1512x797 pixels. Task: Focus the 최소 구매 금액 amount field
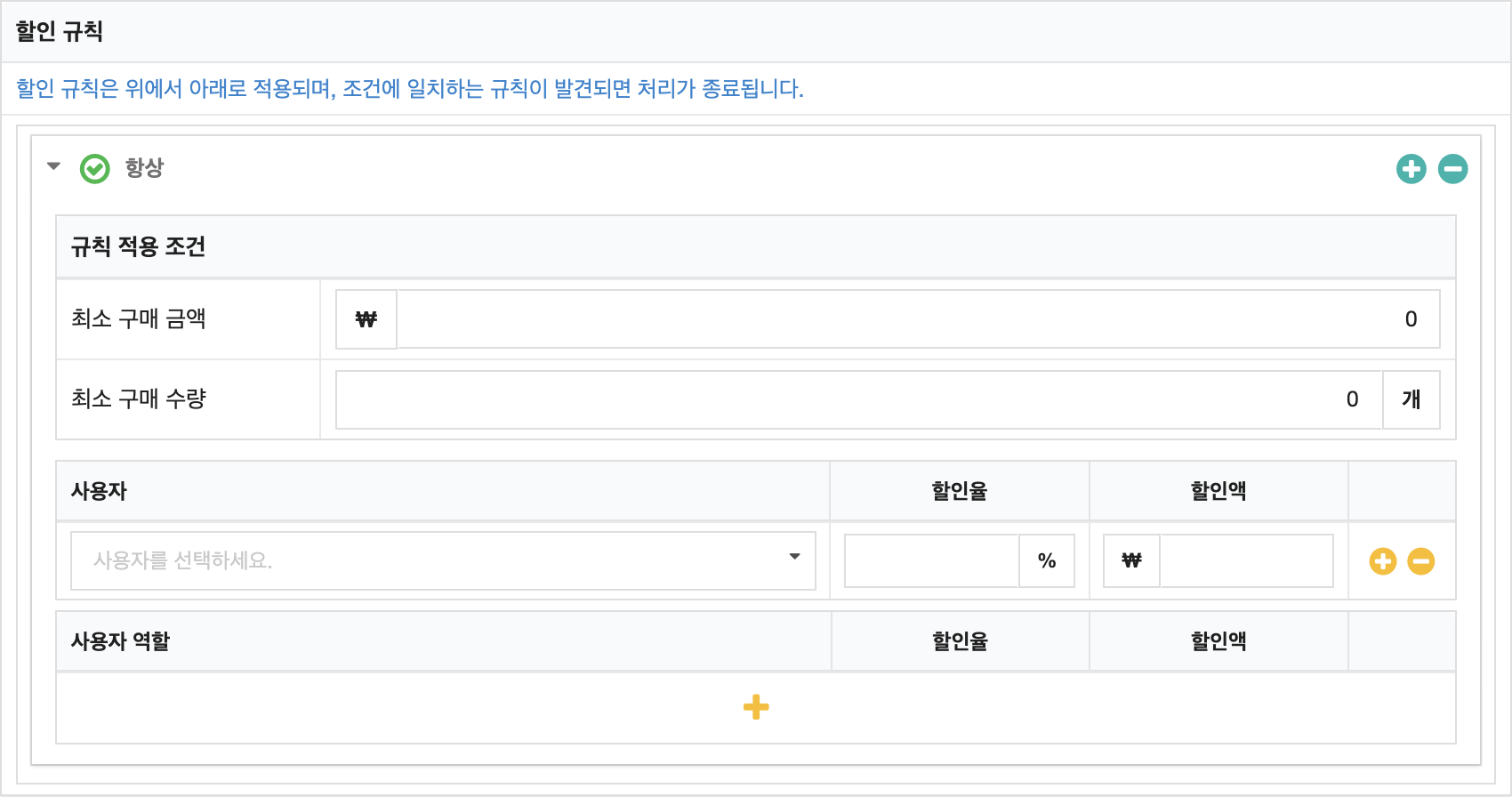pyautogui.click(x=918, y=319)
